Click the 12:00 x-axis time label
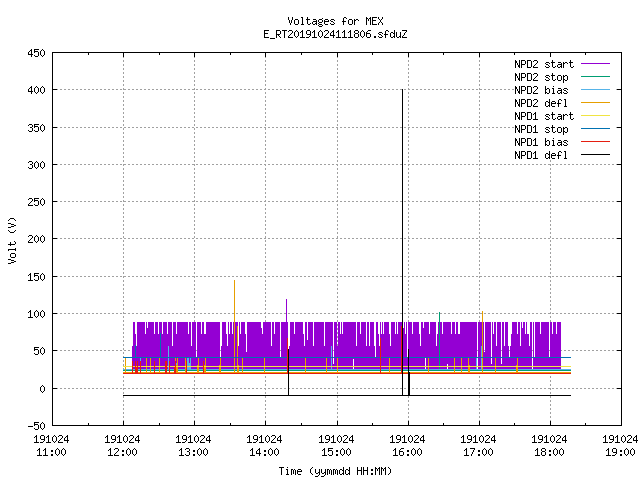Image resolution: width=640 pixels, height=480 pixels. tap(122, 452)
